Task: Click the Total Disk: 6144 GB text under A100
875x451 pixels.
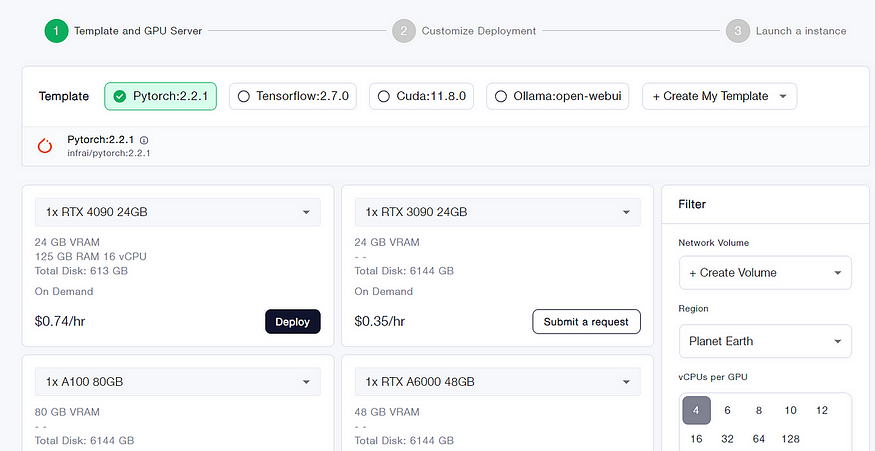Action: (x=84, y=440)
